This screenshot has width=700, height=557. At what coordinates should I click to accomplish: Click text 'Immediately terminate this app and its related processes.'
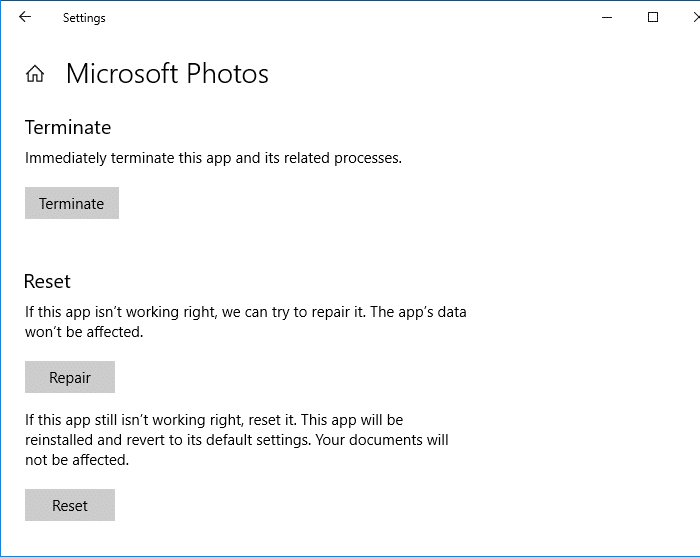click(213, 158)
